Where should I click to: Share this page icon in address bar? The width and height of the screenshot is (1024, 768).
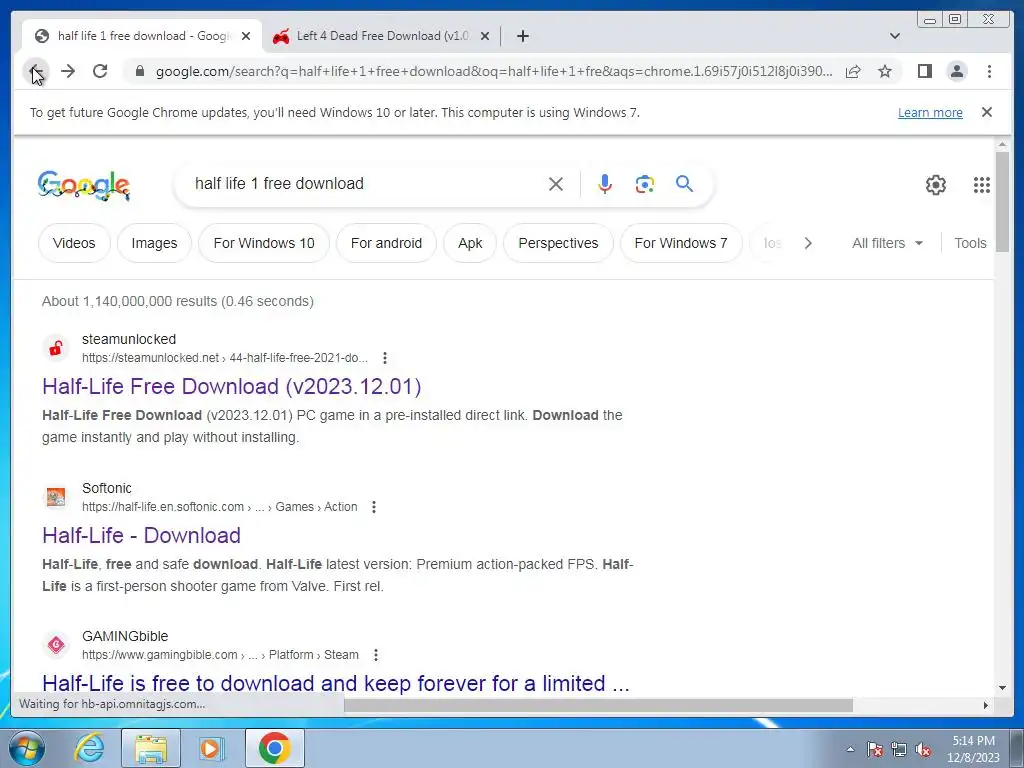click(x=853, y=71)
